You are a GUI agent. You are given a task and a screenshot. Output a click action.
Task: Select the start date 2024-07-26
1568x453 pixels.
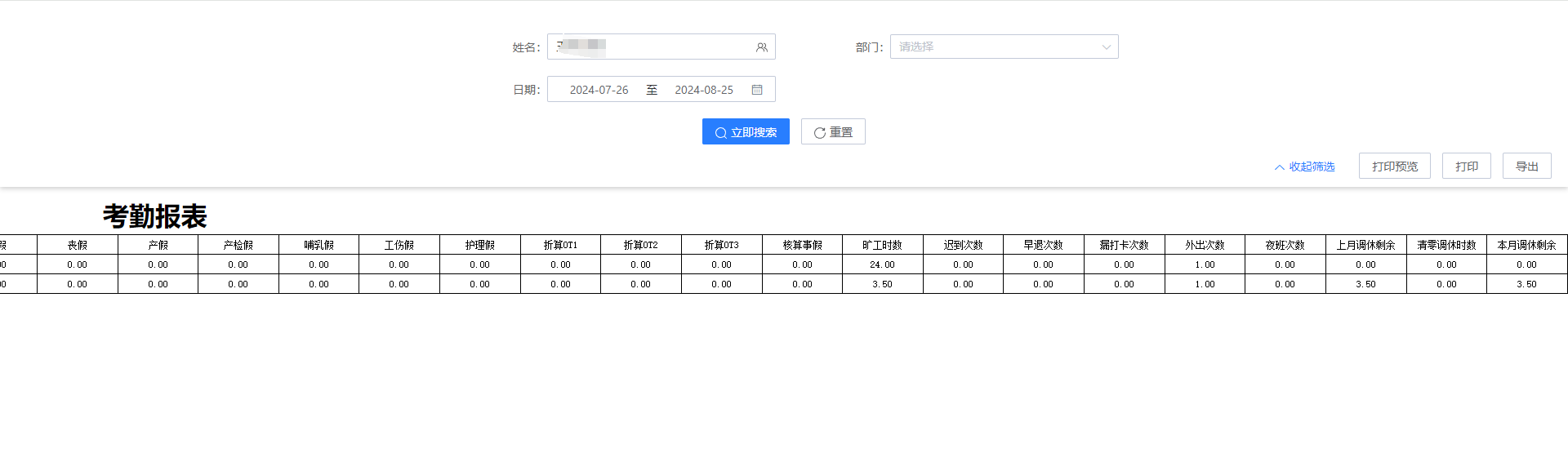pos(599,90)
